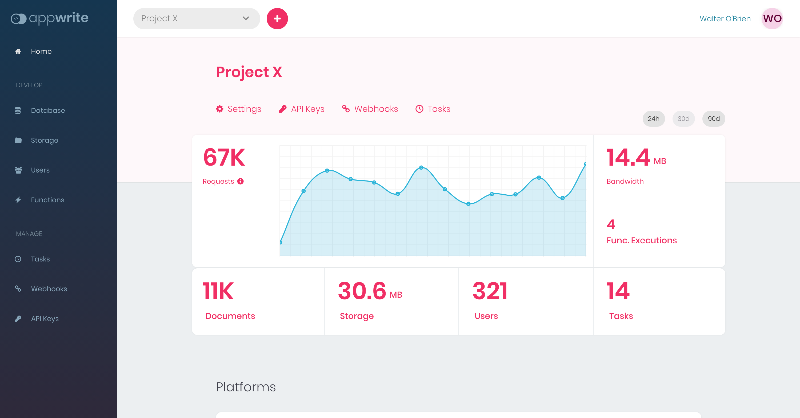Open API Keys in sidebar

pos(45,318)
